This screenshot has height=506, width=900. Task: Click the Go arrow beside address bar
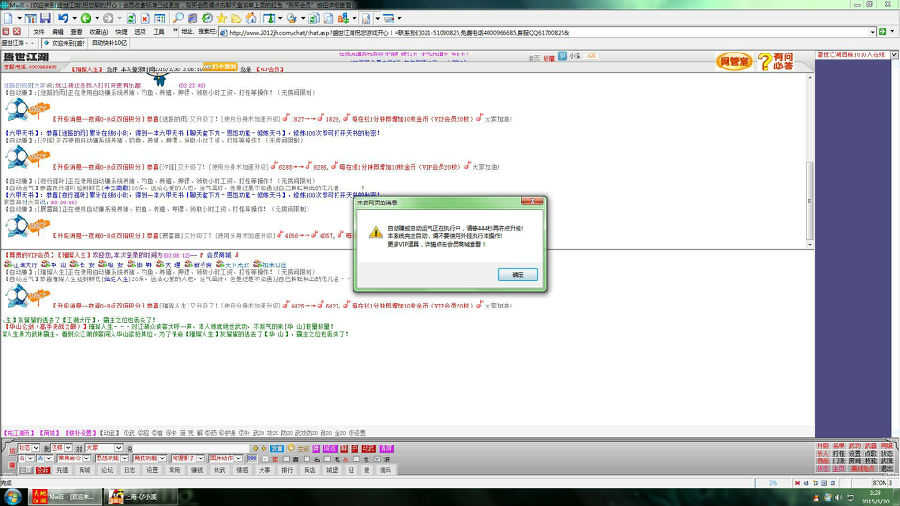[883, 32]
